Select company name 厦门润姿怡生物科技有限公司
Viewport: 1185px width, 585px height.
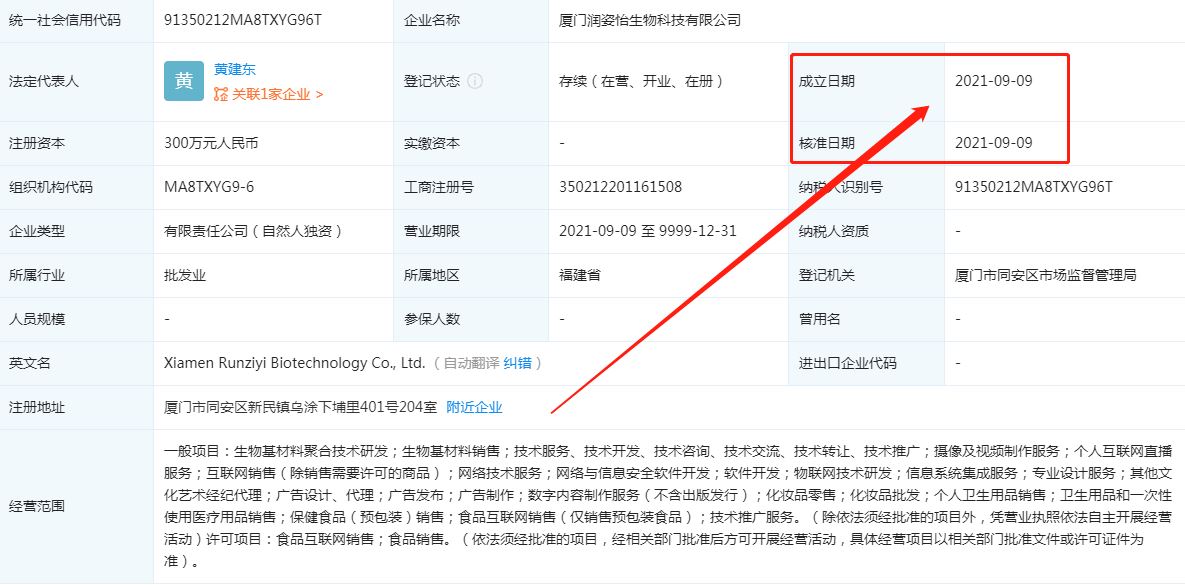tap(650, 20)
